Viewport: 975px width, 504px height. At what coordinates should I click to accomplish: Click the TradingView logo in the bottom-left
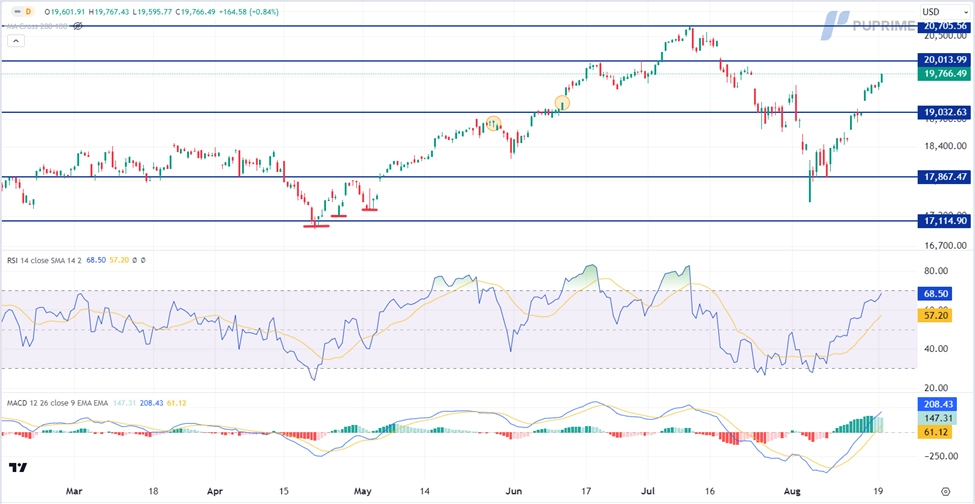point(18,468)
